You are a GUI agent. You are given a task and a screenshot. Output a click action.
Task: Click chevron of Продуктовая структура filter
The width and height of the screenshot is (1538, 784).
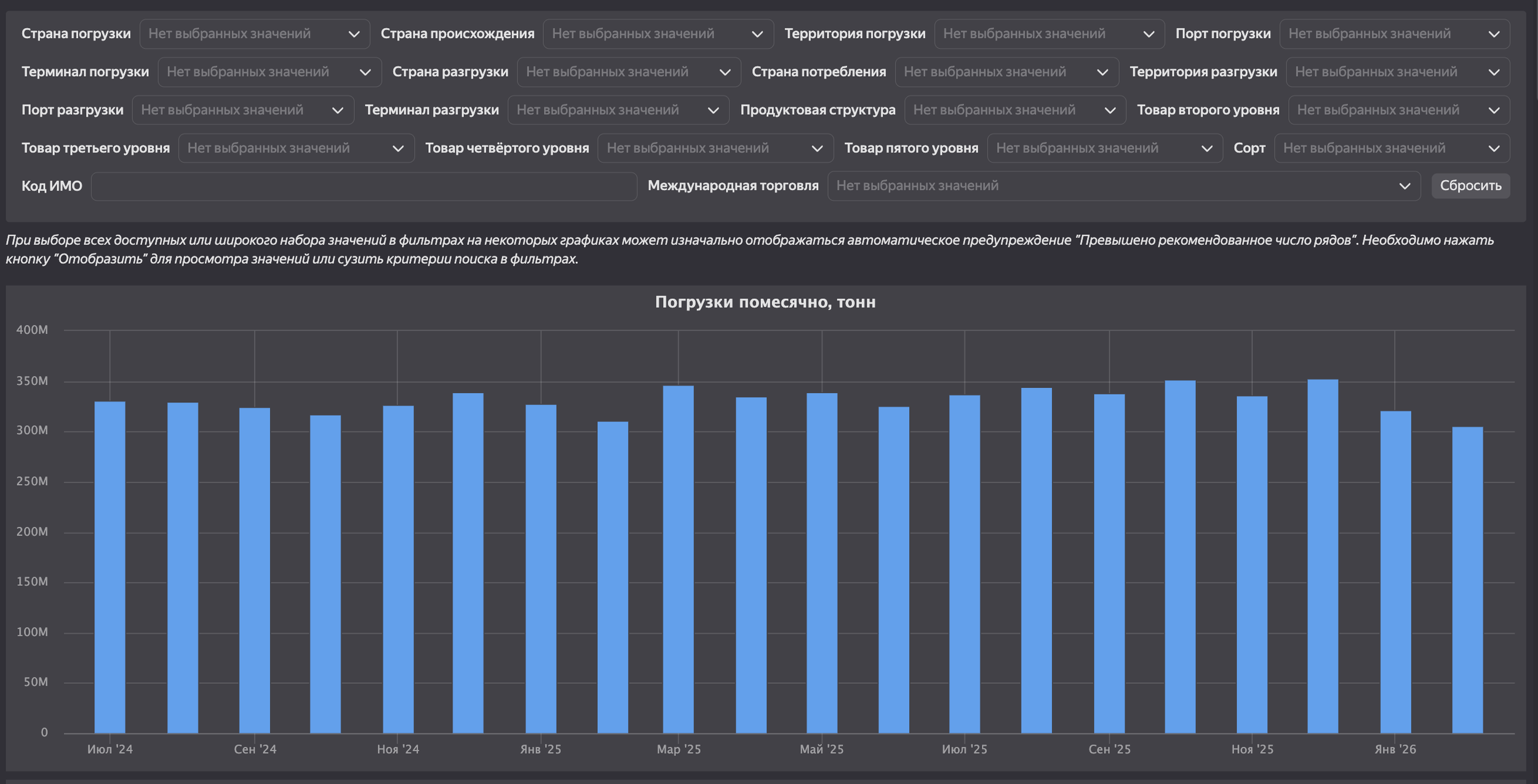click(1109, 111)
